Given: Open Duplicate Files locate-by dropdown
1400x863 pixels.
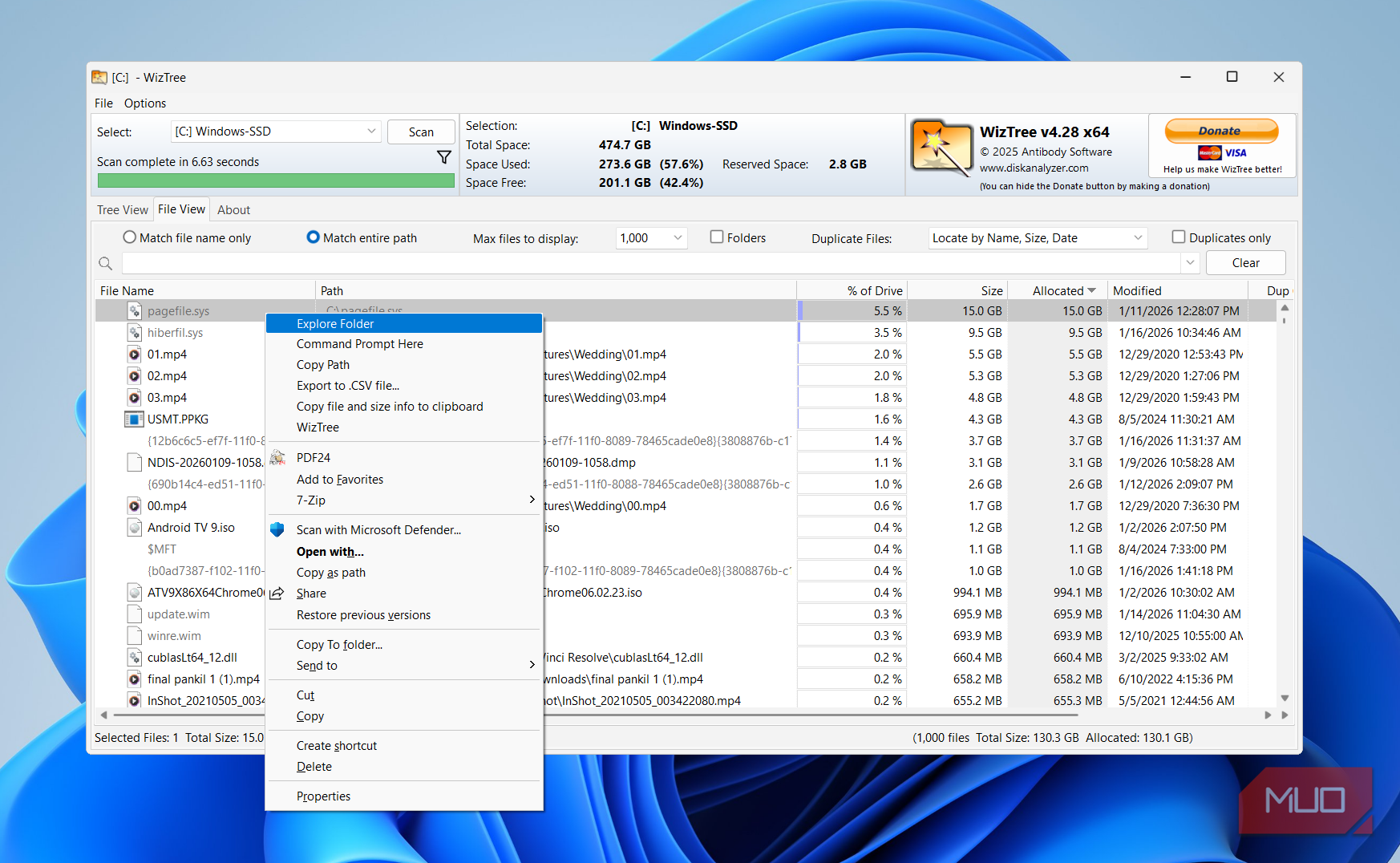Looking at the screenshot, I should [1038, 238].
